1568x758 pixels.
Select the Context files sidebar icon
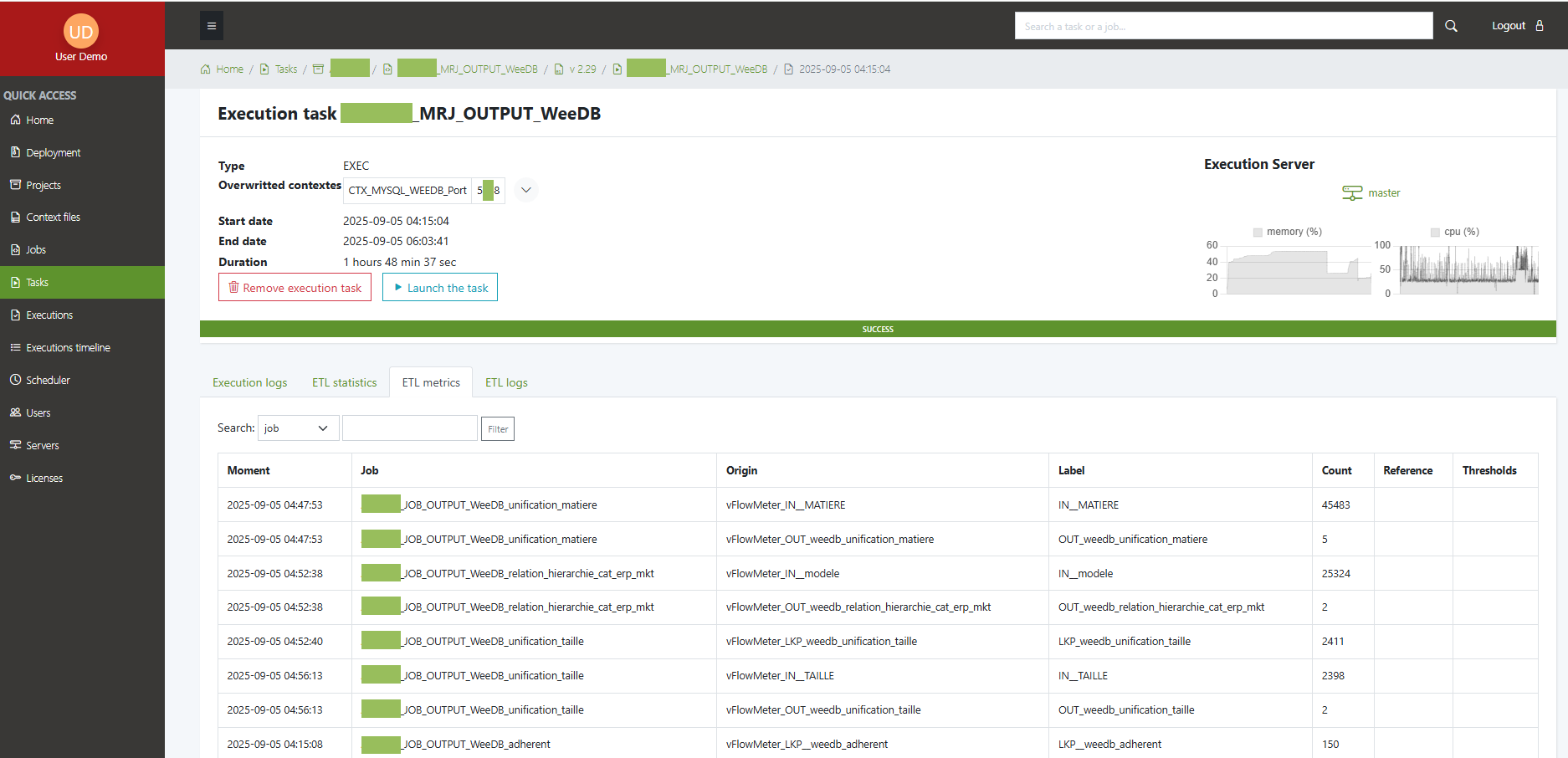(x=15, y=216)
